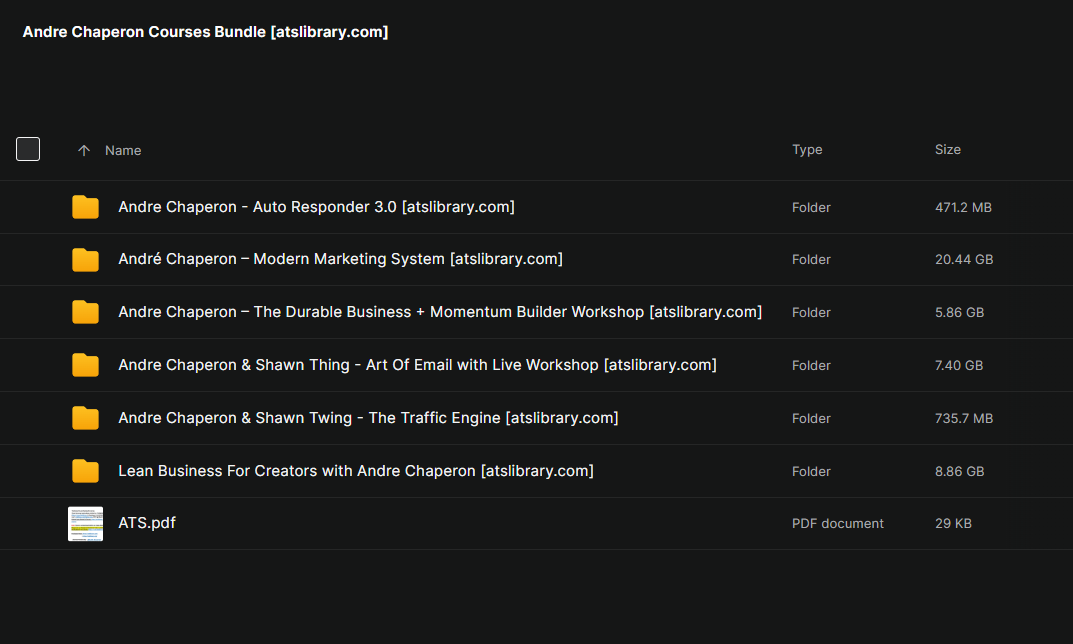Tick the select-all checkbox in header
The width and height of the screenshot is (1073, 644).
(28, 149)
